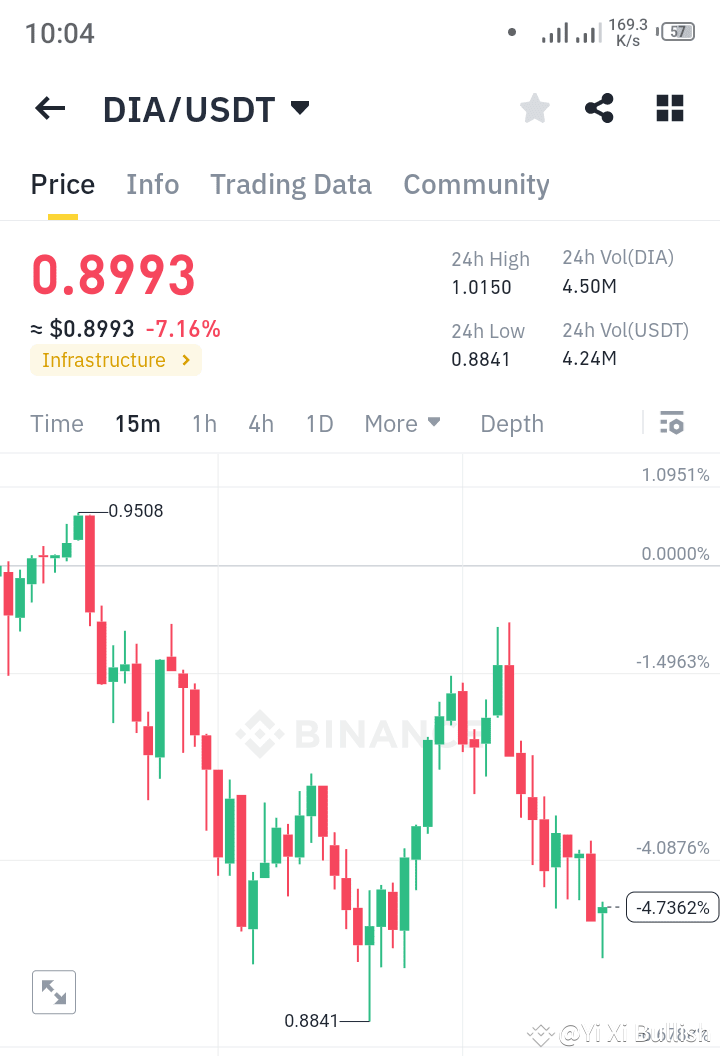Select the Time display option

tap(56, 424)
